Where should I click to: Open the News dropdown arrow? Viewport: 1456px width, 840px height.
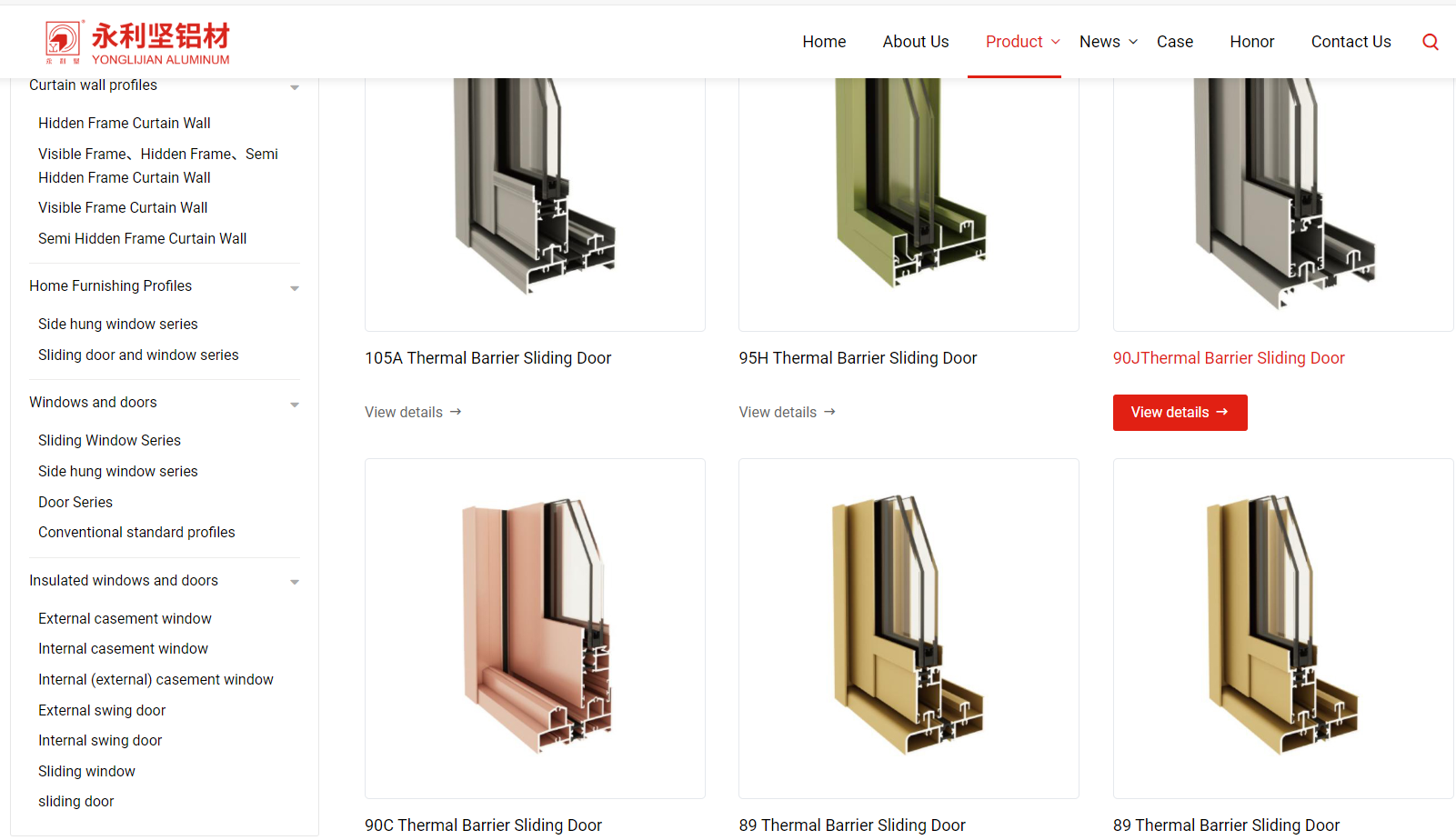[x=1133, y=42]
